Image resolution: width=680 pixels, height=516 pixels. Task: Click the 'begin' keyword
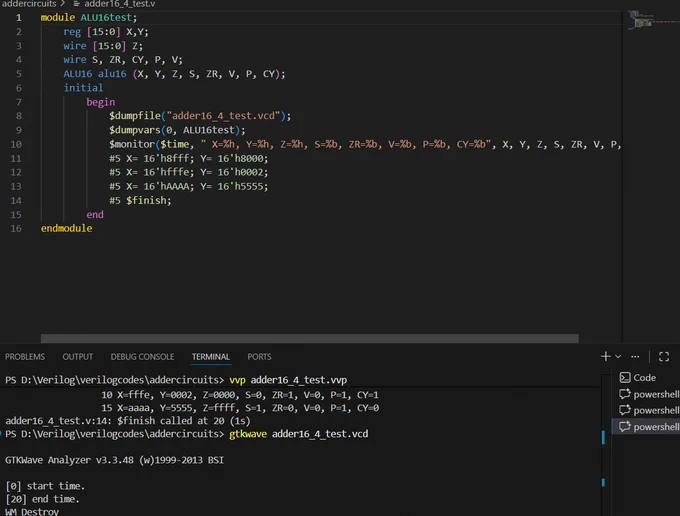(x=101, y=102)
